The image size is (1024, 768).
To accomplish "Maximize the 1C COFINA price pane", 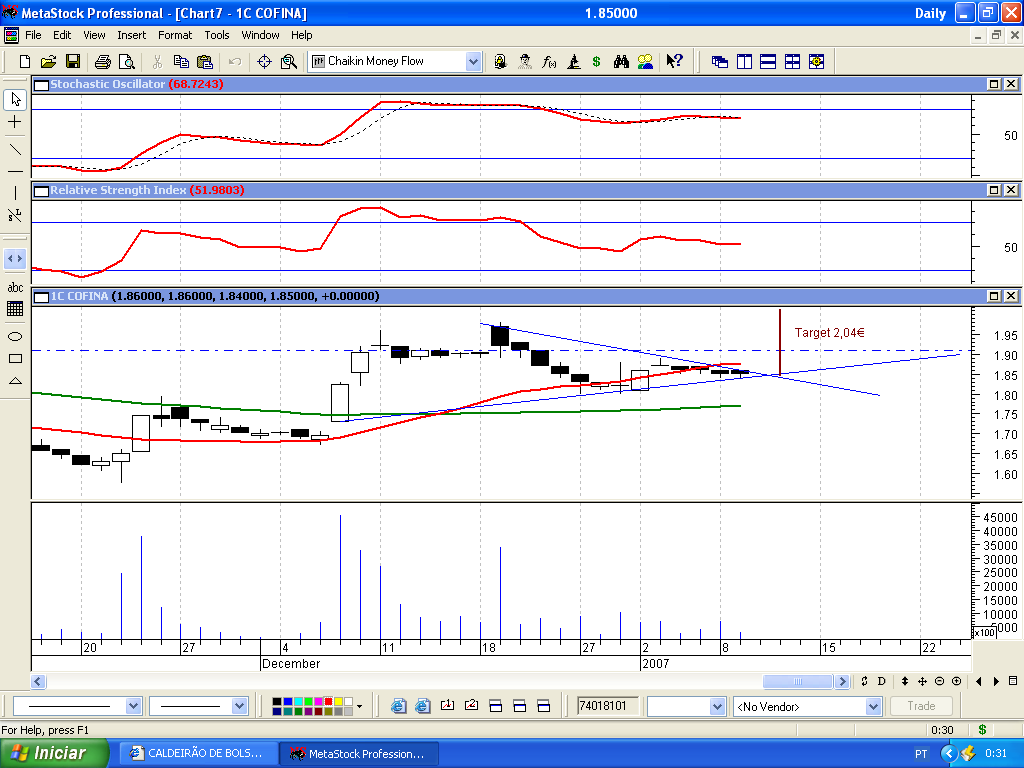I will coord(994,296).
